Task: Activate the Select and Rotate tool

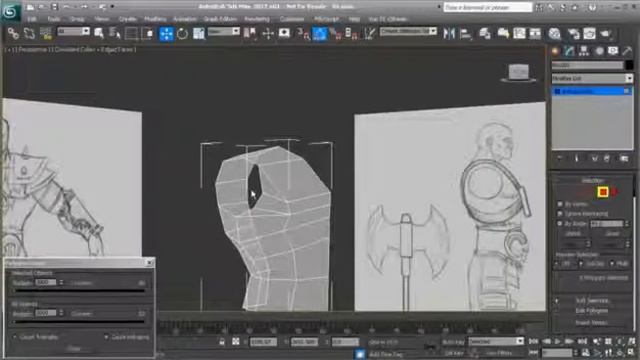Action: point(182,33)
